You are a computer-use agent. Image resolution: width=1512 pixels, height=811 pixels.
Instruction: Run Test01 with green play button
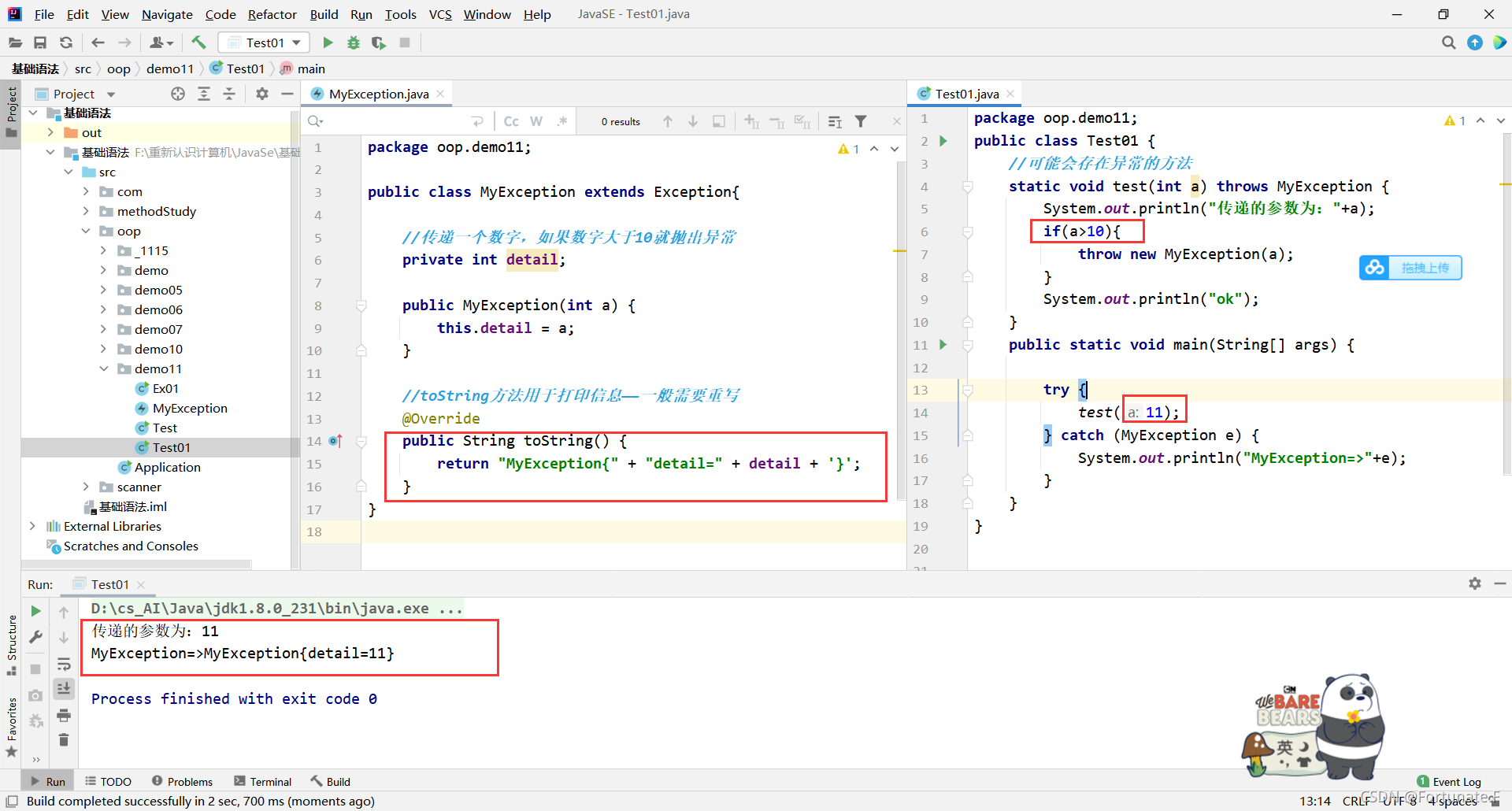328,43
